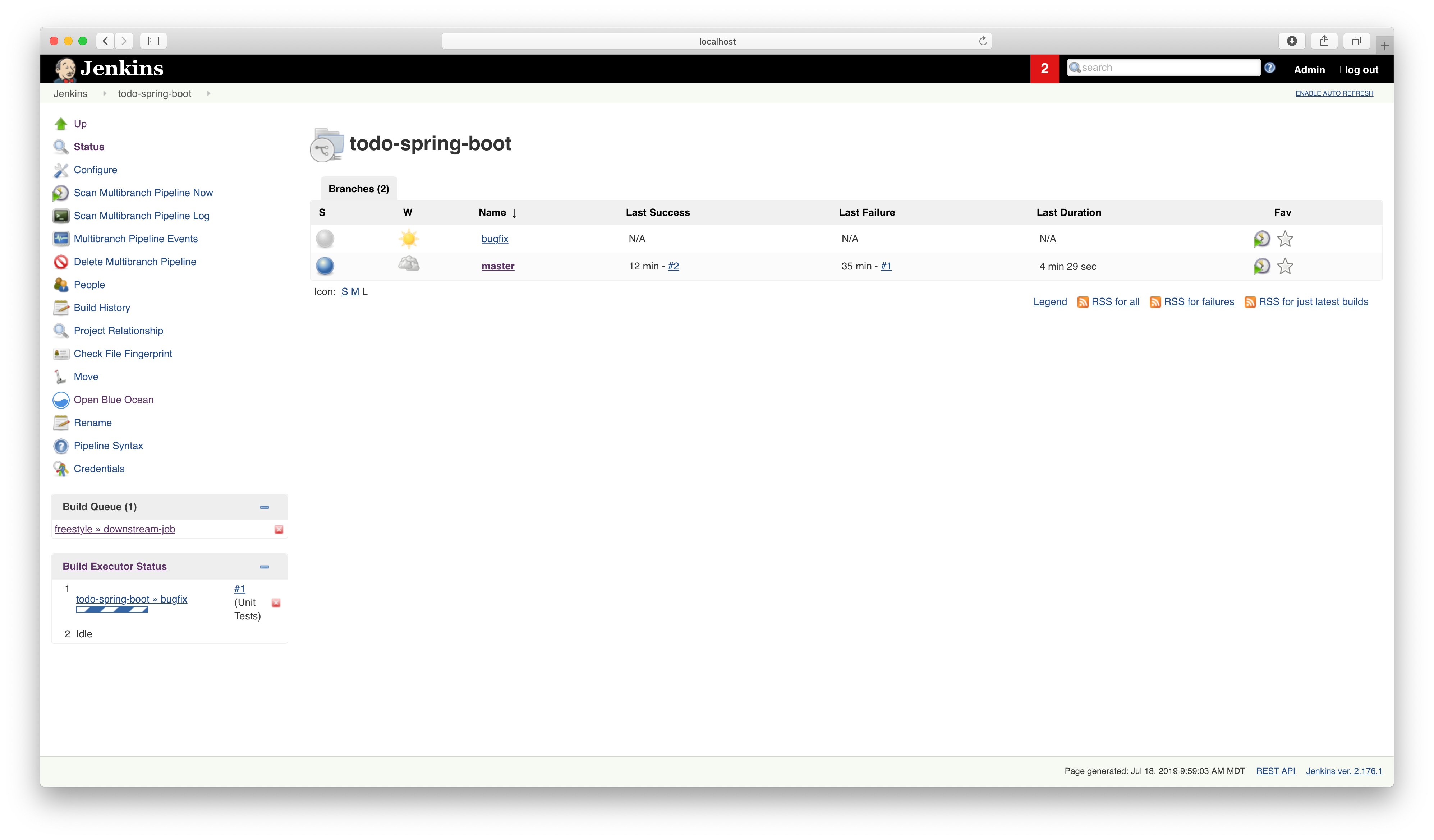
Task: Schedule a build for the bugfix branch
Action: click(x=1262, y=239)
